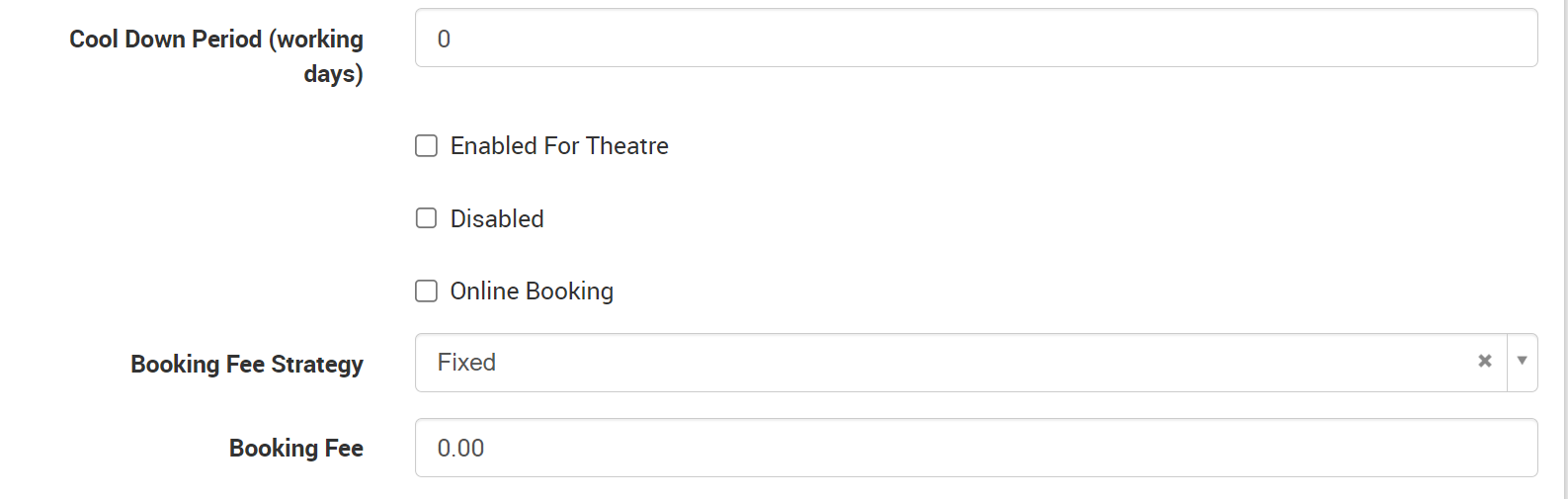The width and height of the screenshot is (1568, 499).
Task: Click the Disabled label text
Action: click(x=497, y=218)
